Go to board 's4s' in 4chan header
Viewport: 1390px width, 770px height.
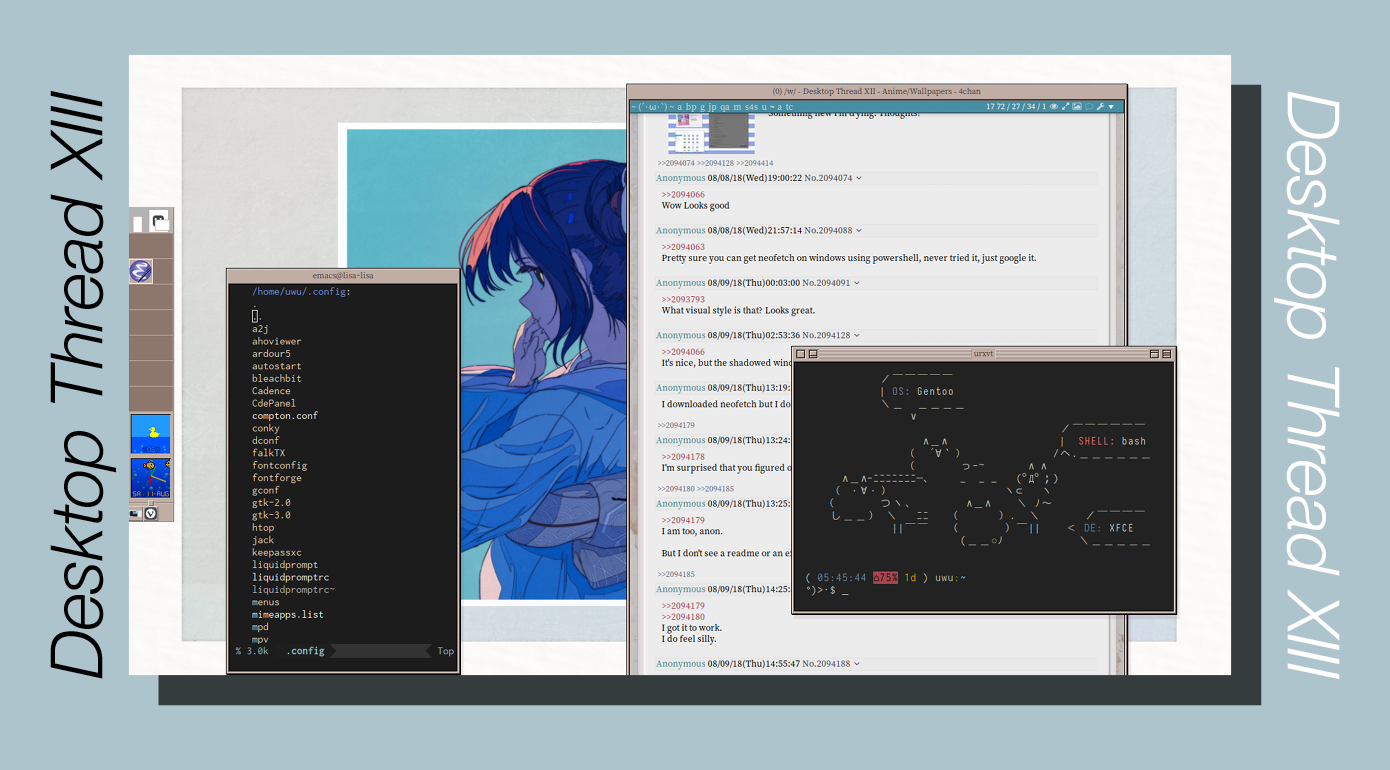point(750,106)
